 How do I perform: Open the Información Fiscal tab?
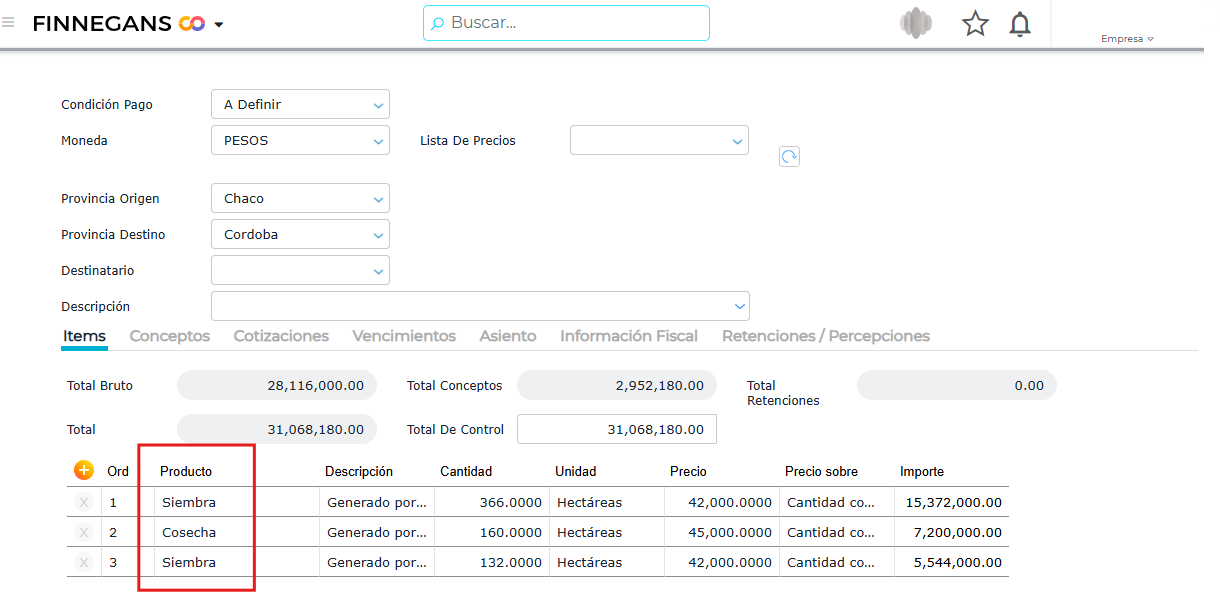(x=628, y=336)
